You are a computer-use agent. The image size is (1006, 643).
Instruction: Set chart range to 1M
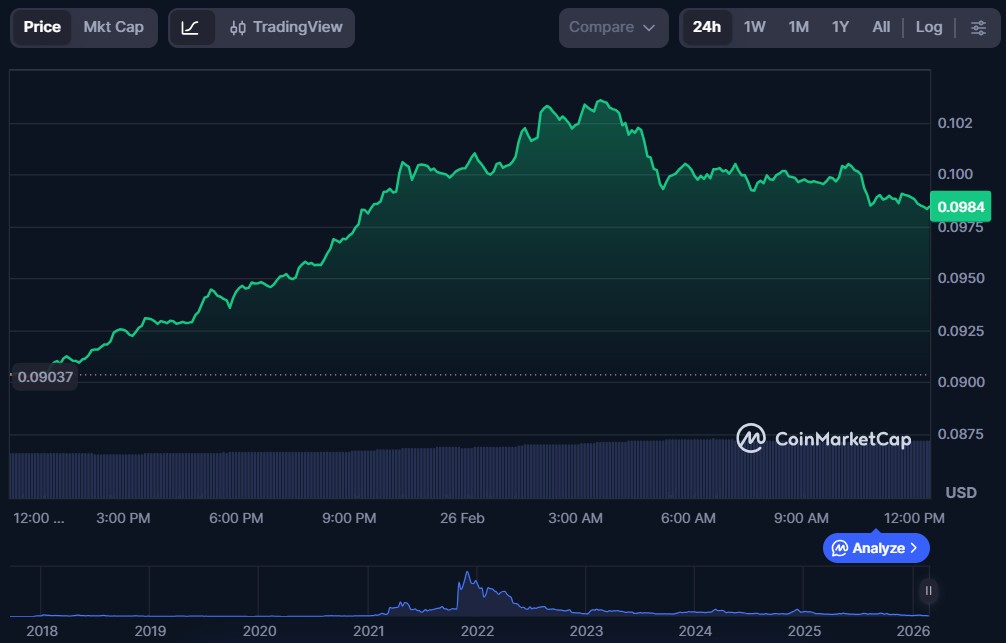coord(798,27)
